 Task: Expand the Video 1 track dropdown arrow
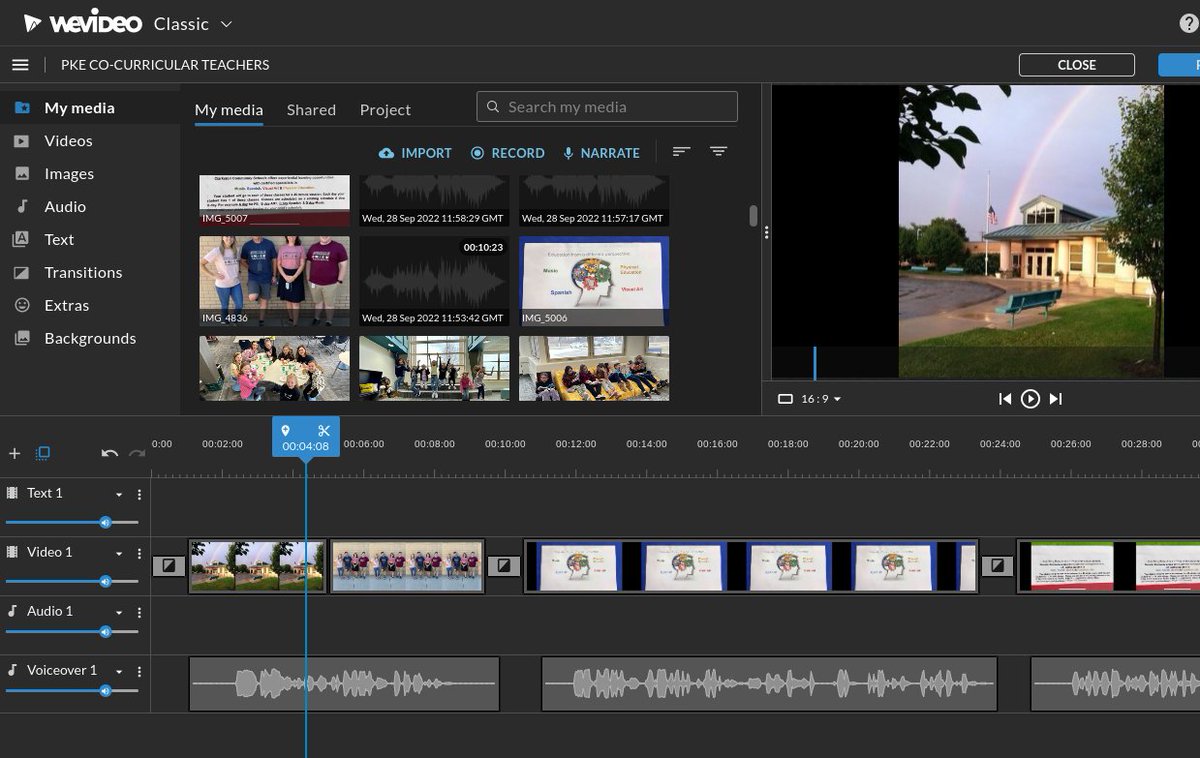[x=119, y=552]
